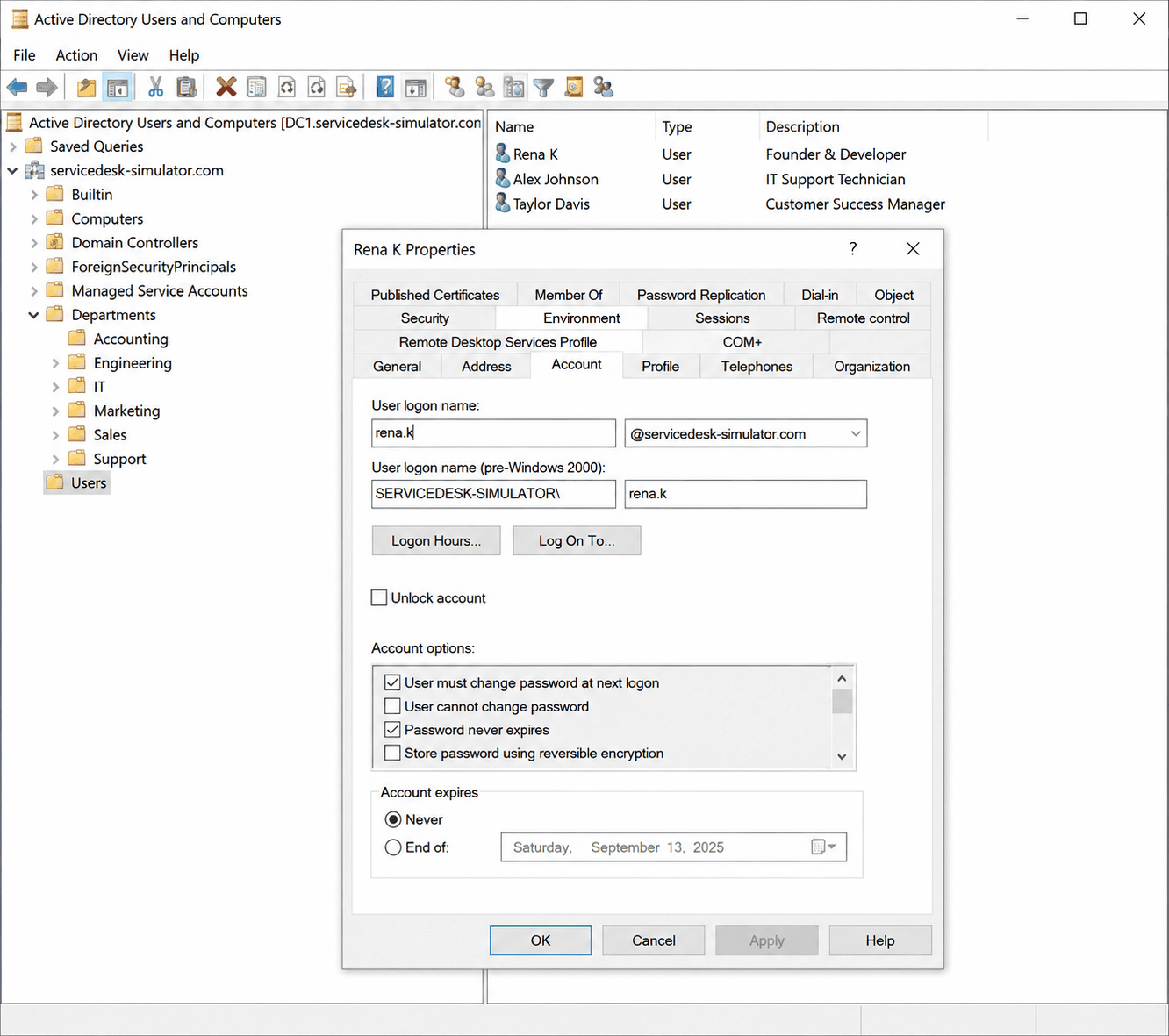Uncheck Password never expires

[392, 729]
